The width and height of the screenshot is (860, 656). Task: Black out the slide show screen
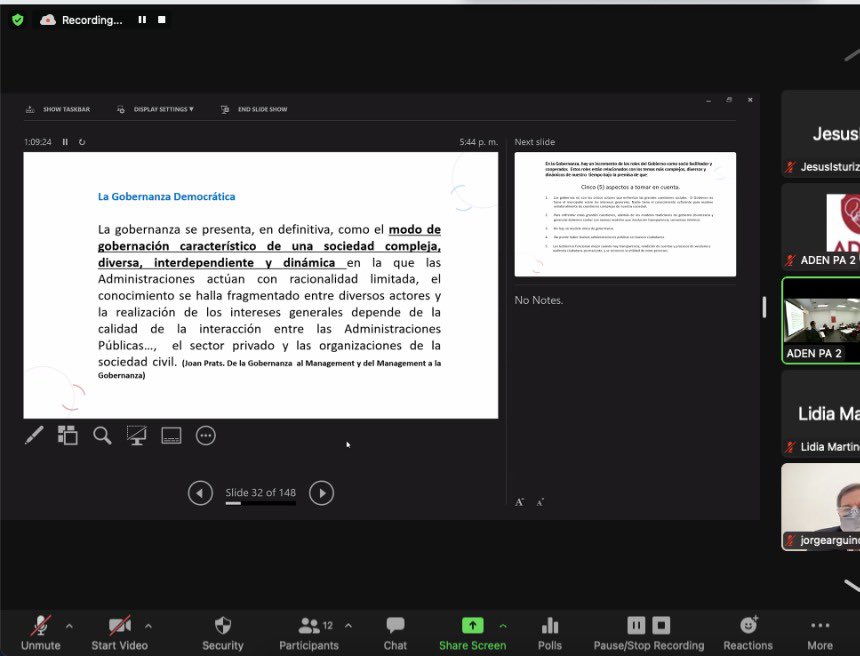[137, 436]
